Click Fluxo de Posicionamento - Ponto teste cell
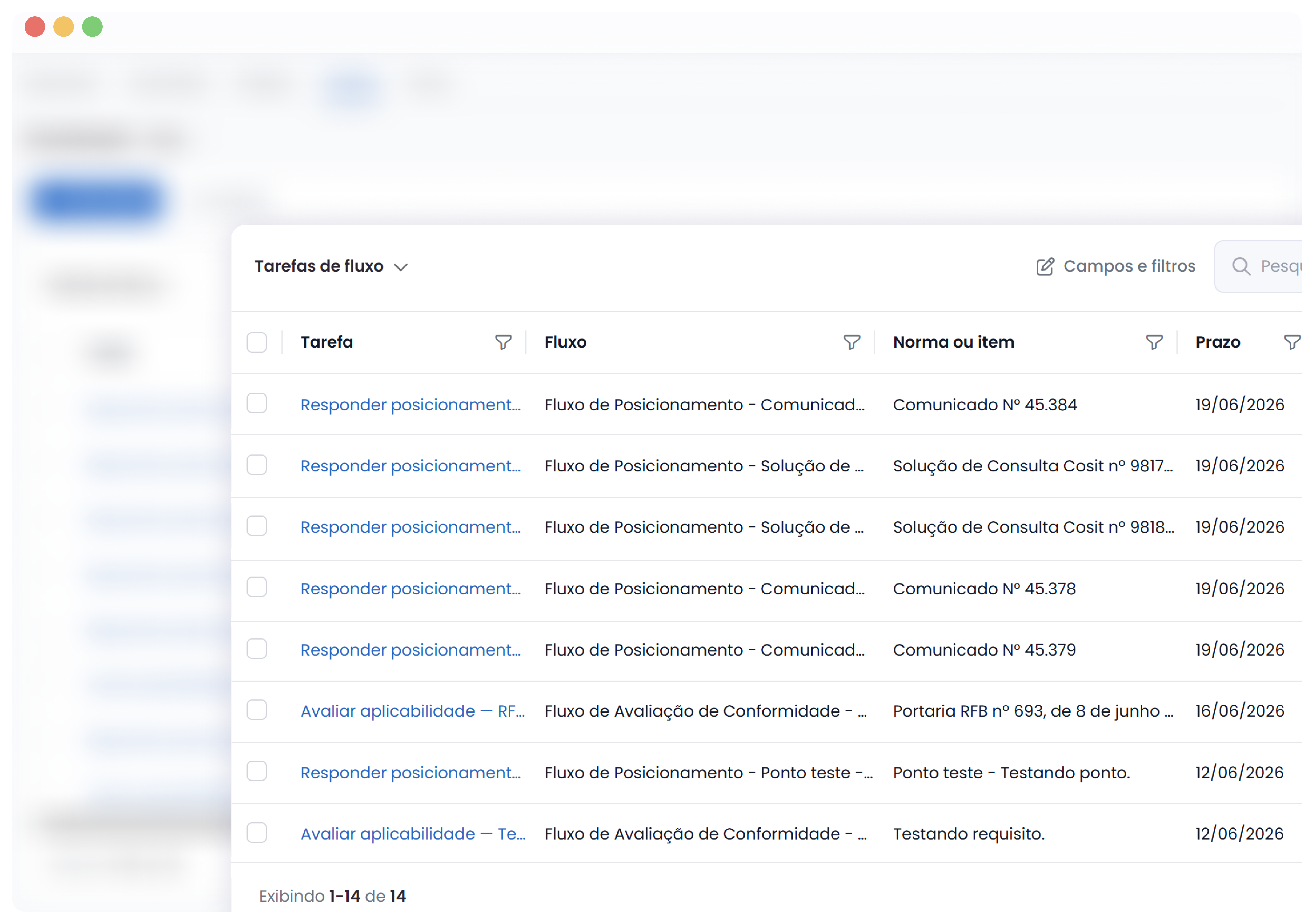This screenshot has height=924, width=1314. click(x=709, y=773)
